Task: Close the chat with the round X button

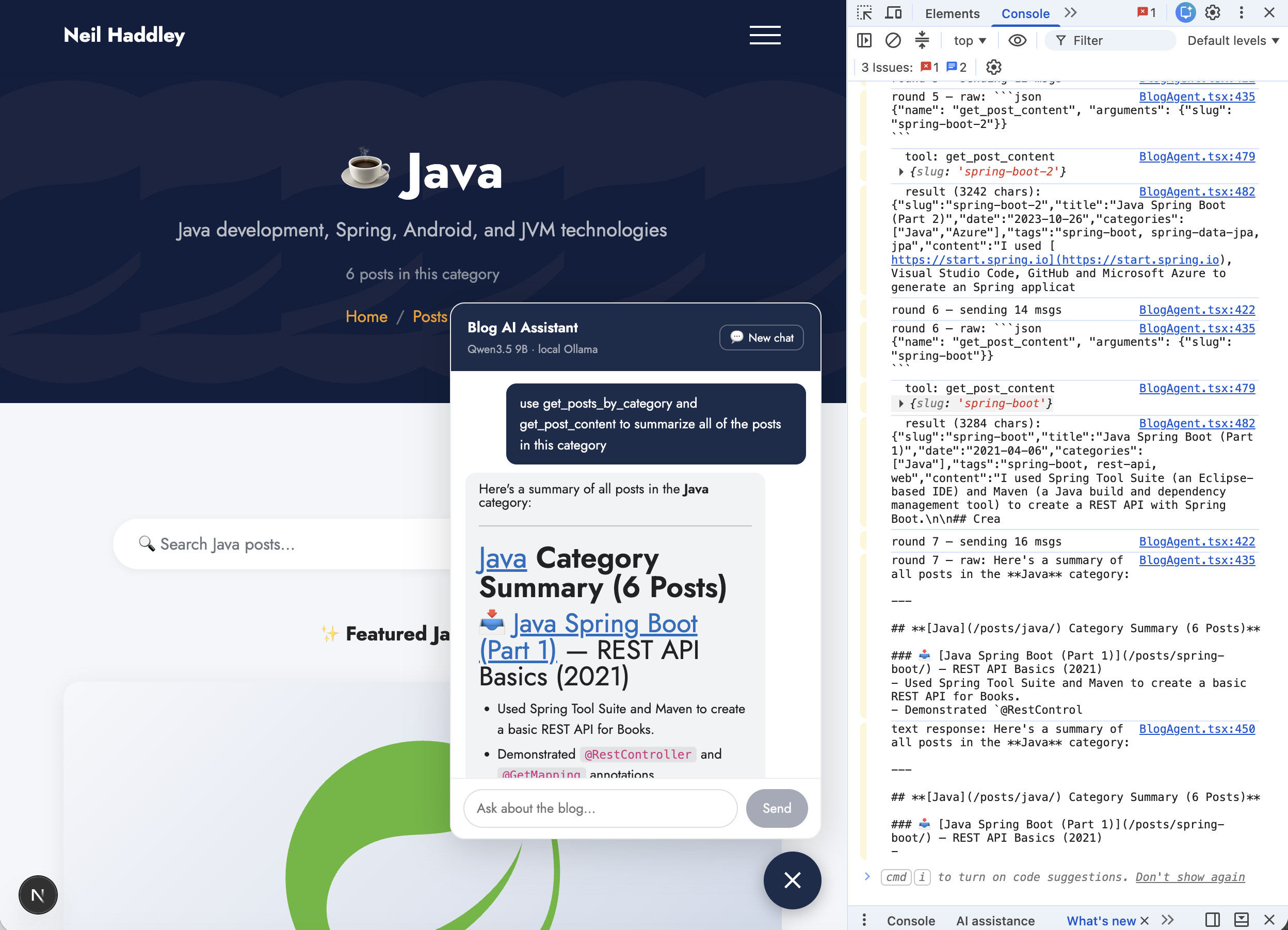Action: 792,880
